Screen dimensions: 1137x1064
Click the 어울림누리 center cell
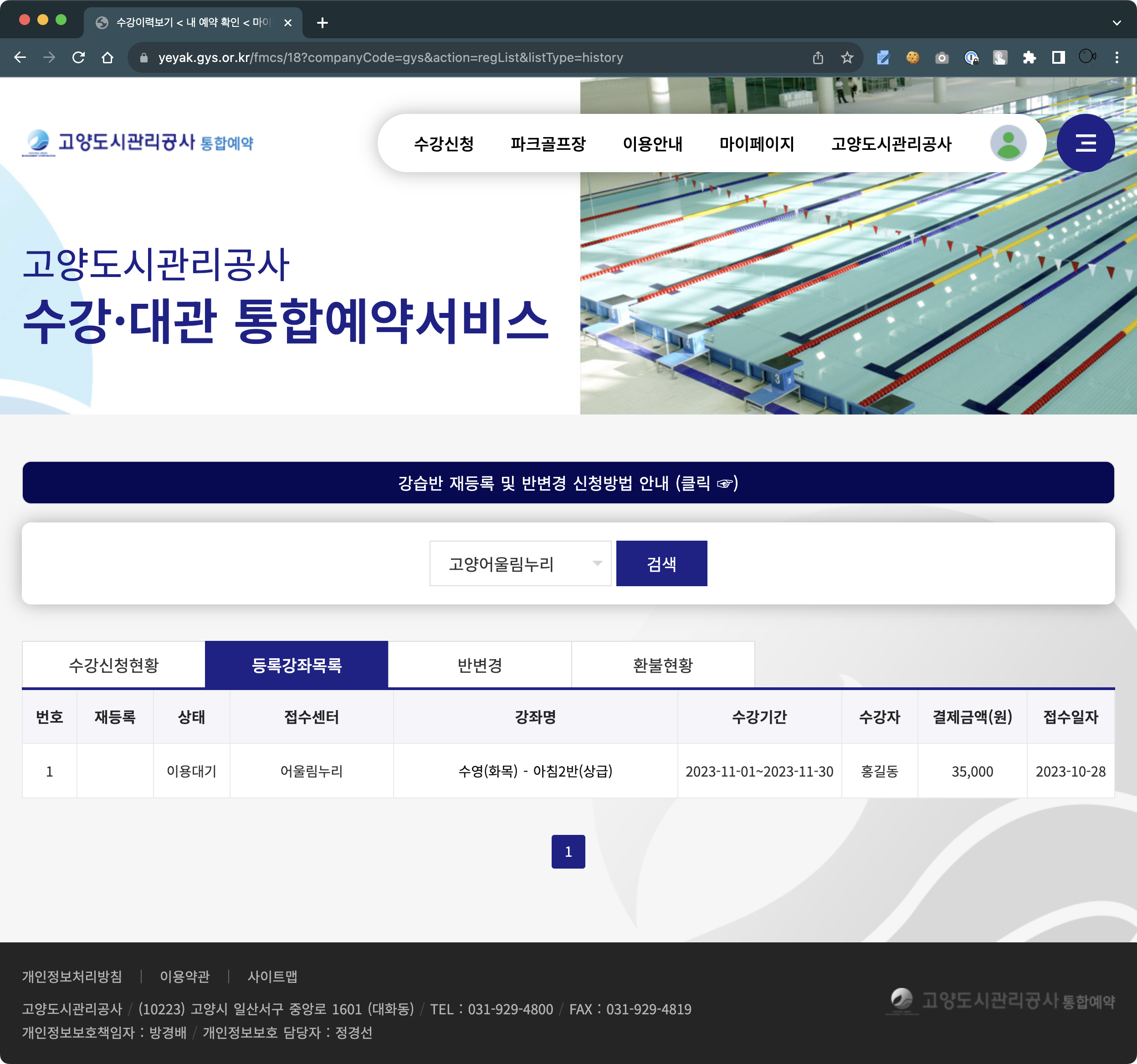pos(312,771)
